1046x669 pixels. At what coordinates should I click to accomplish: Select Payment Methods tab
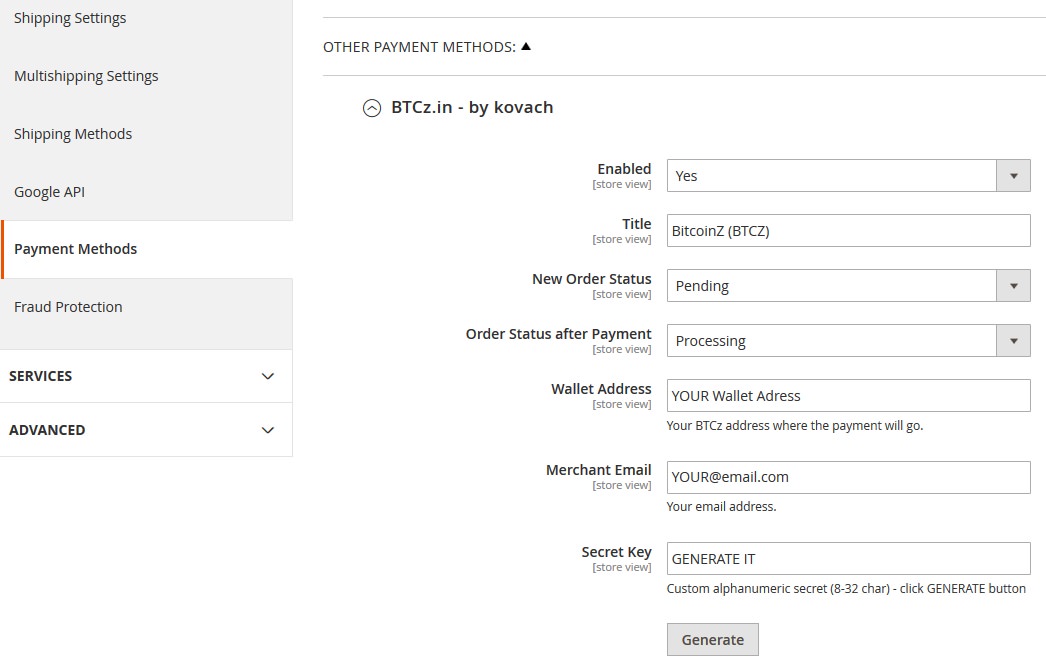[x=146, y=249]
